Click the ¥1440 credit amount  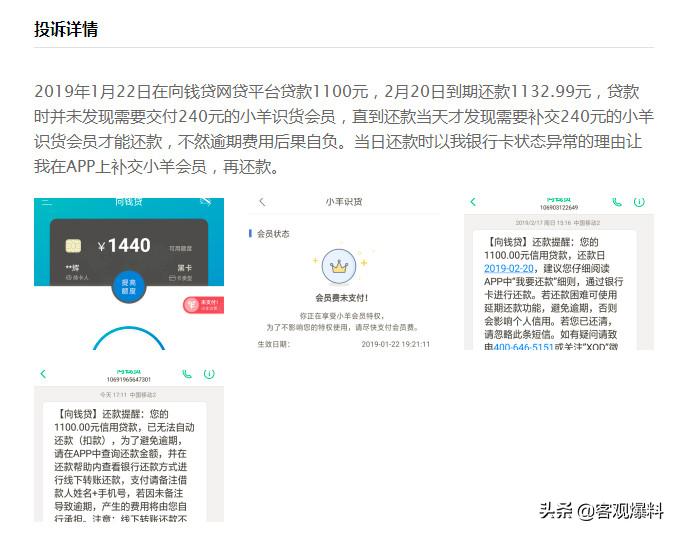(124, 246)
